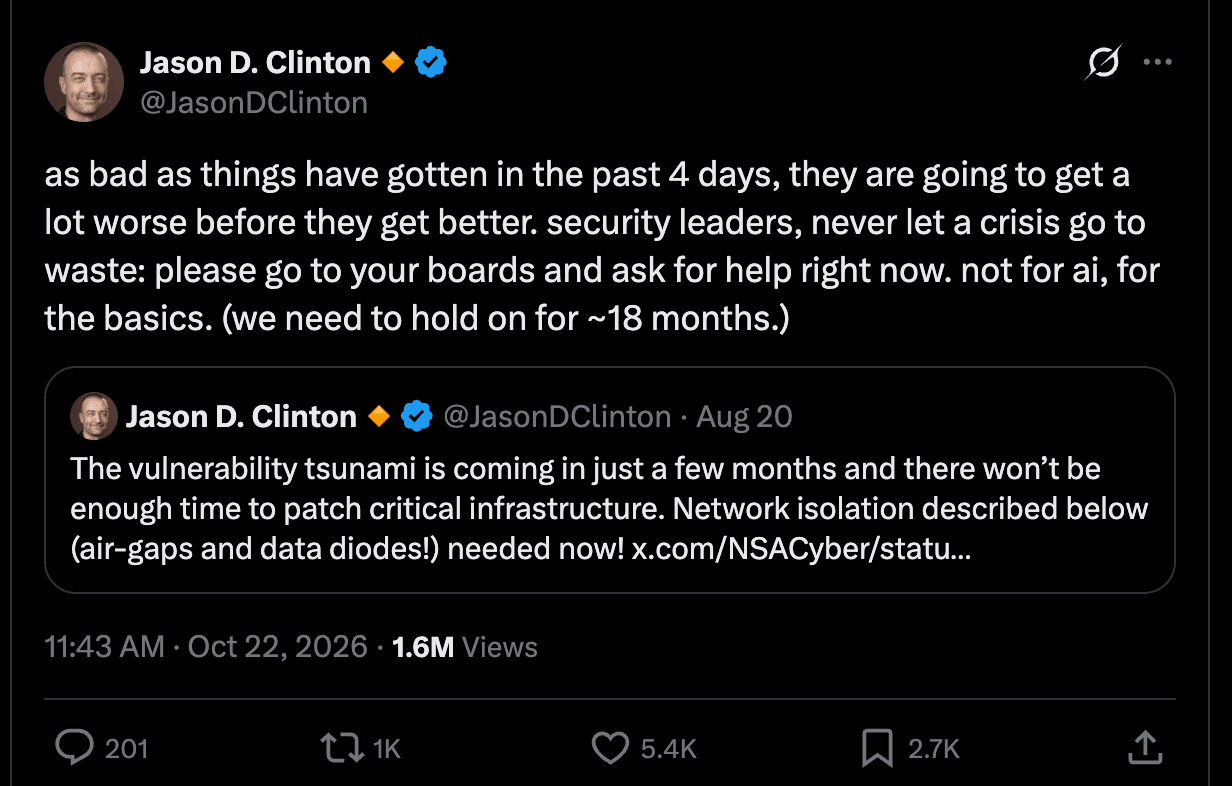Open the quoted vulnerability tsunami post
1232x786 pixels.
tap(610, 480)
